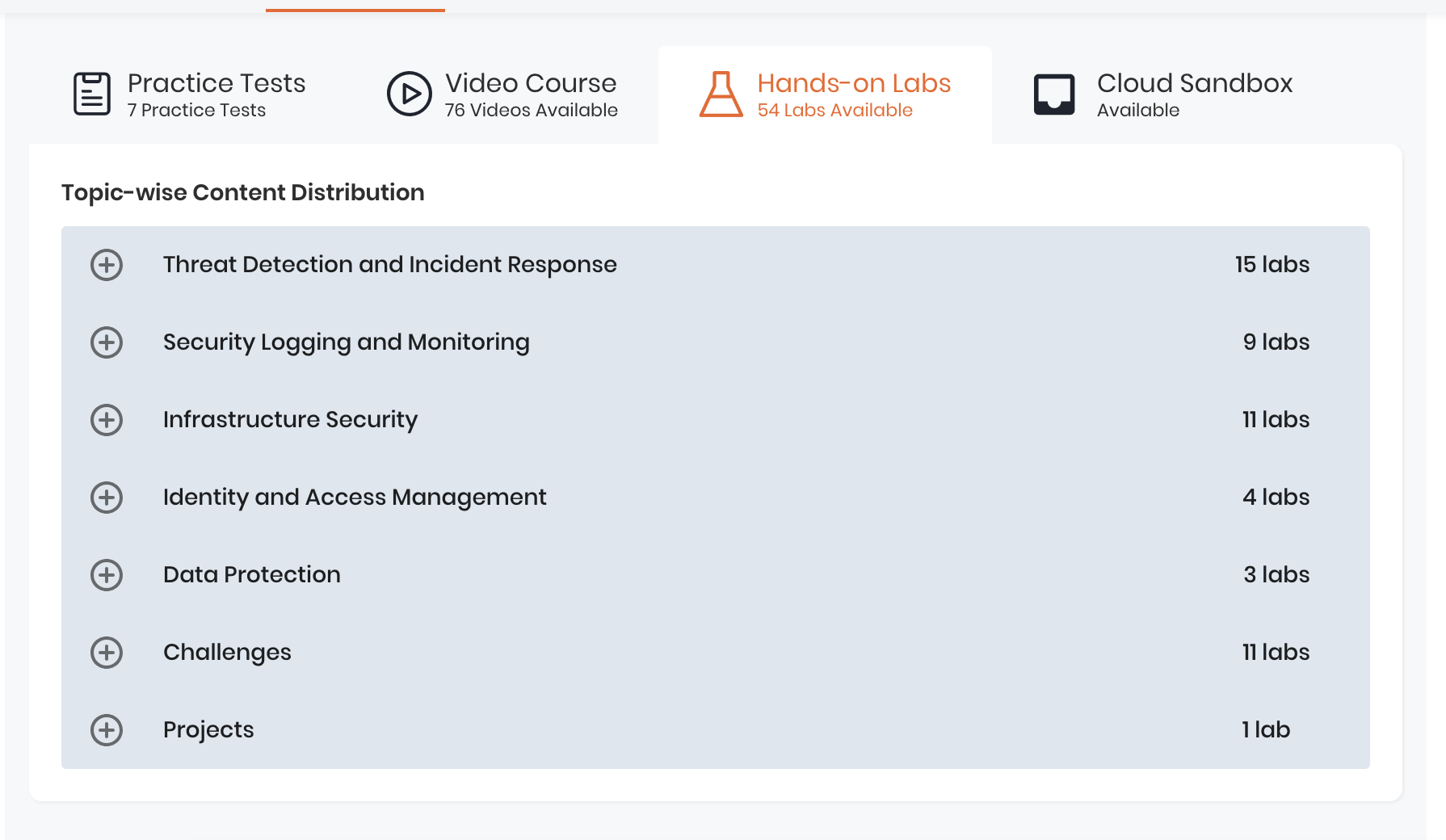Click the 9 labs count
1446x840 pixels.
click(x=1276, y=342)
